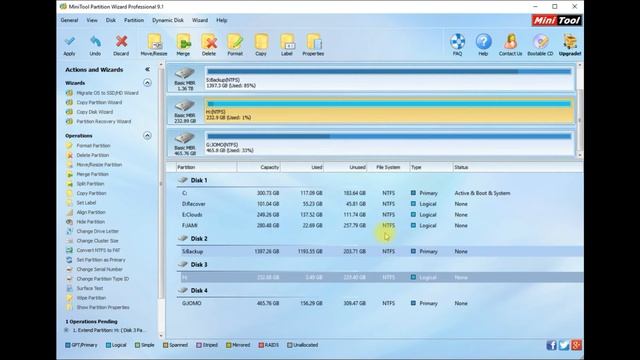Open the Google Plus icon
Screen dimensions: 640x360
click(x=576, y=345)
